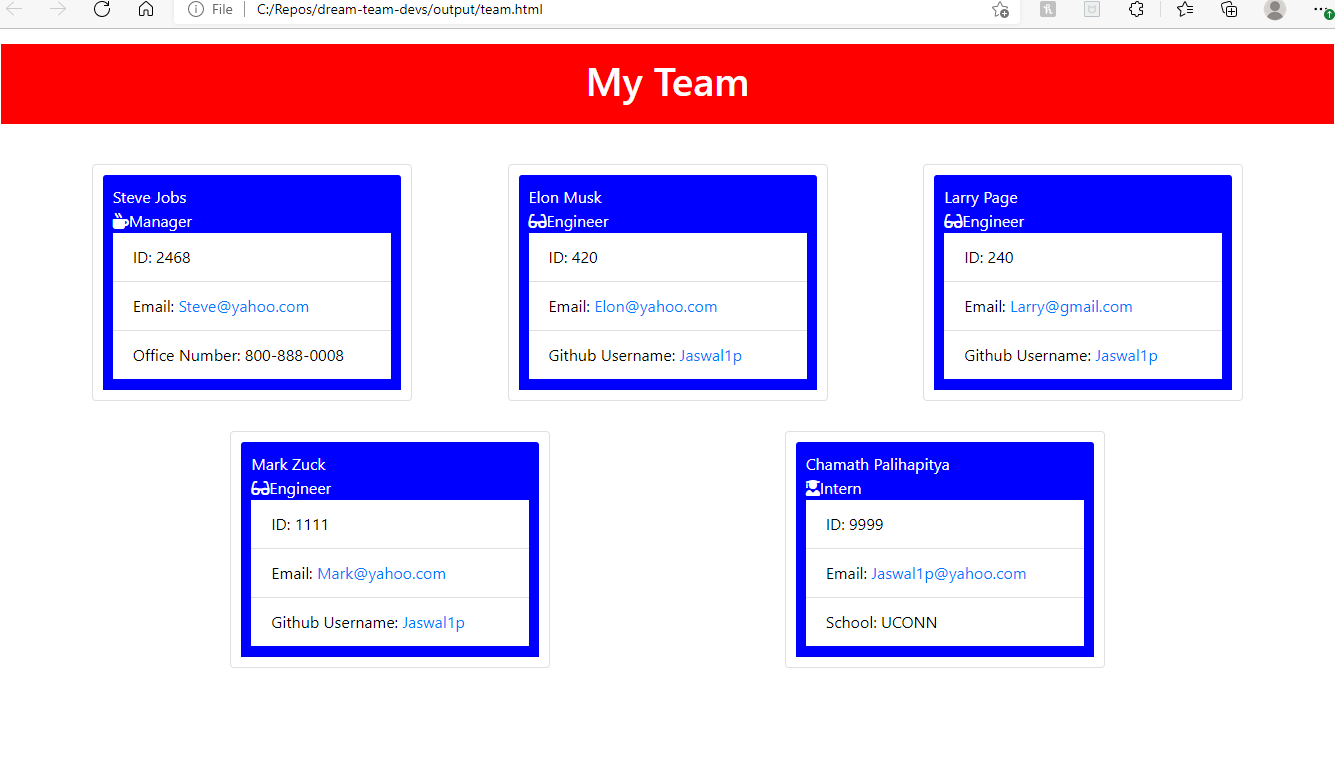Toggle adding this page to favorites
This screenshot has height=762, width=1335.
[x=998, y=9]
